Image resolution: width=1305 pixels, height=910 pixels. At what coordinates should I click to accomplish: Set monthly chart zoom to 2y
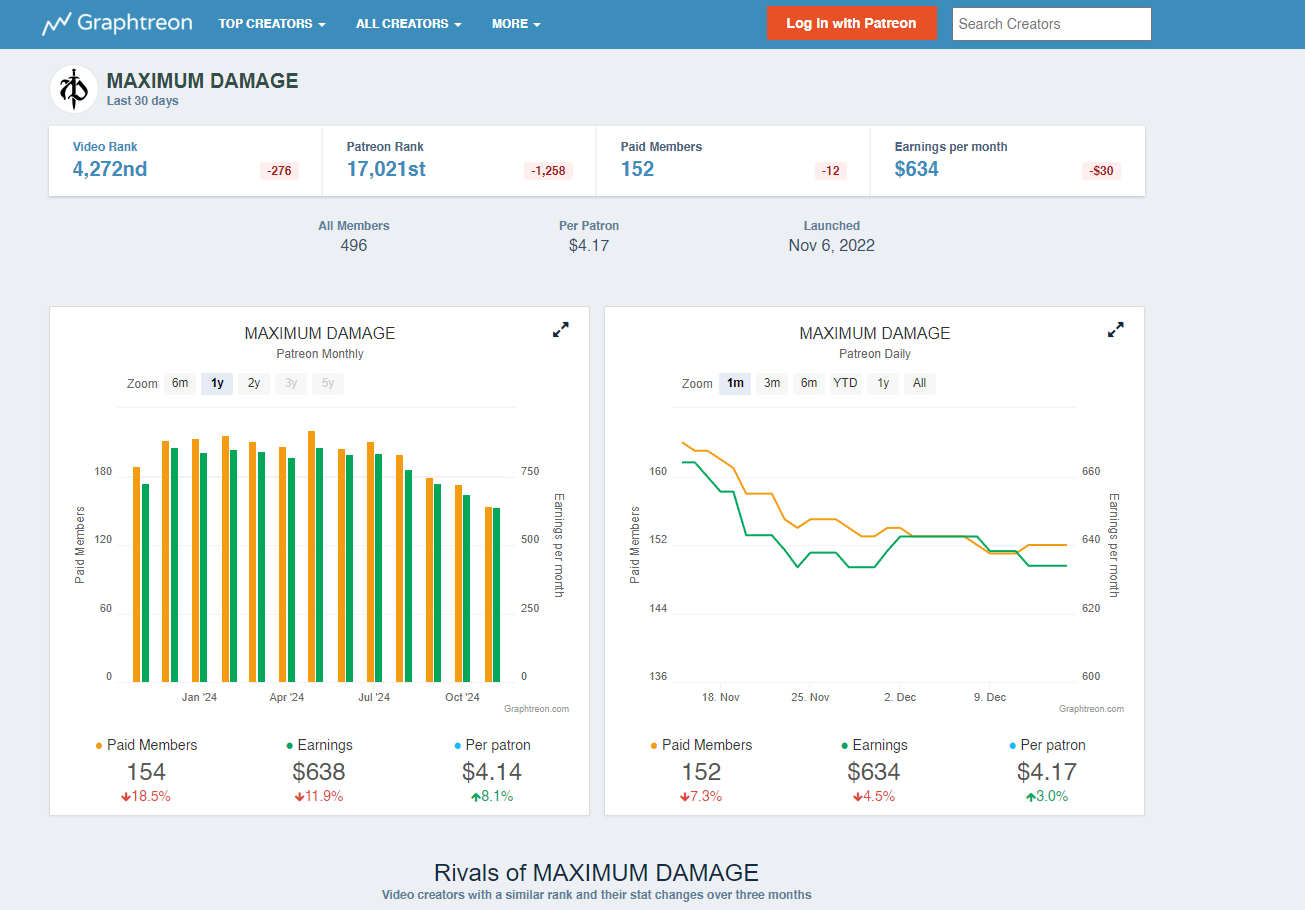(254, 383)
